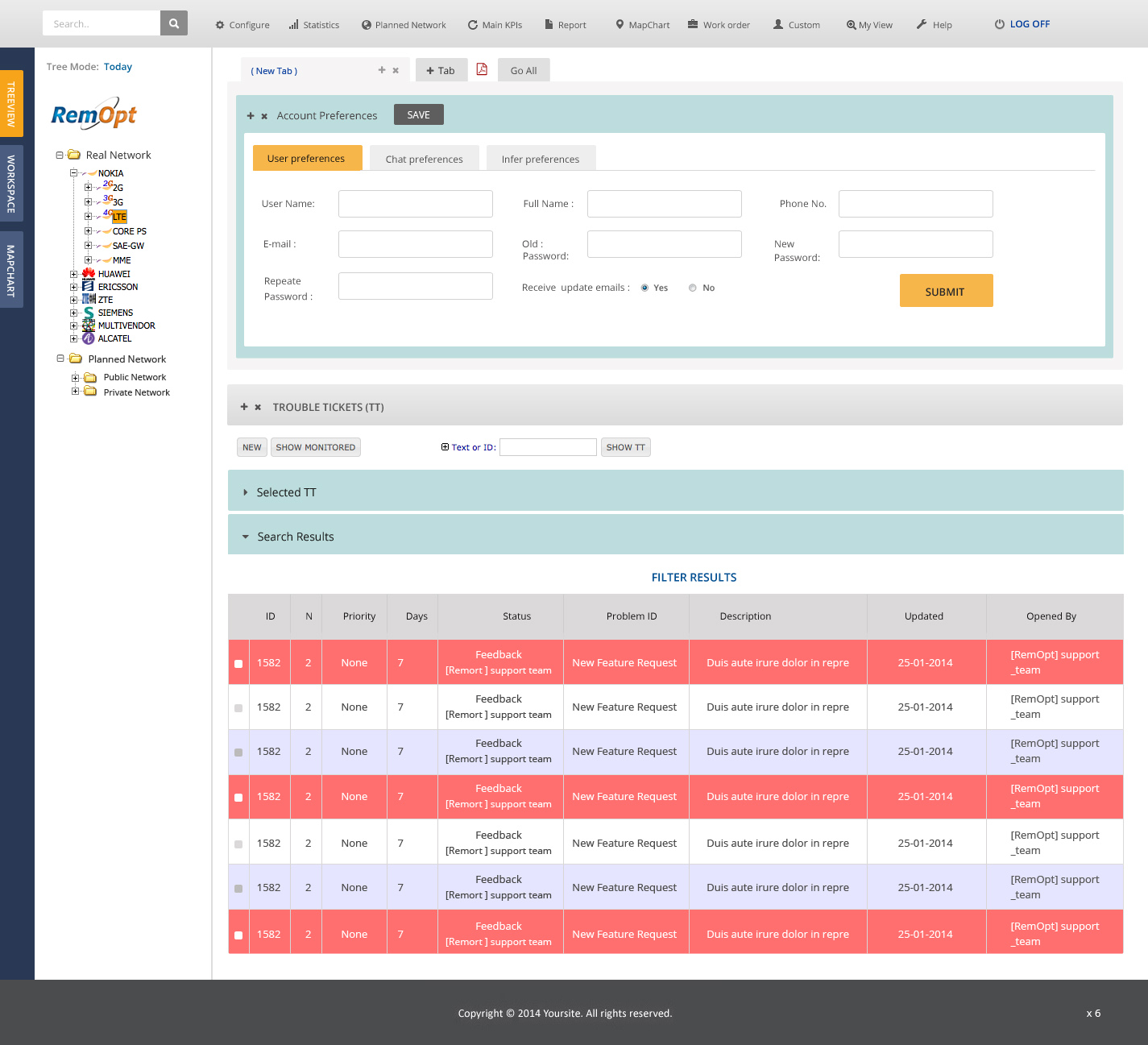Click the FILTER RESULTS link

(x=694, y=577)
